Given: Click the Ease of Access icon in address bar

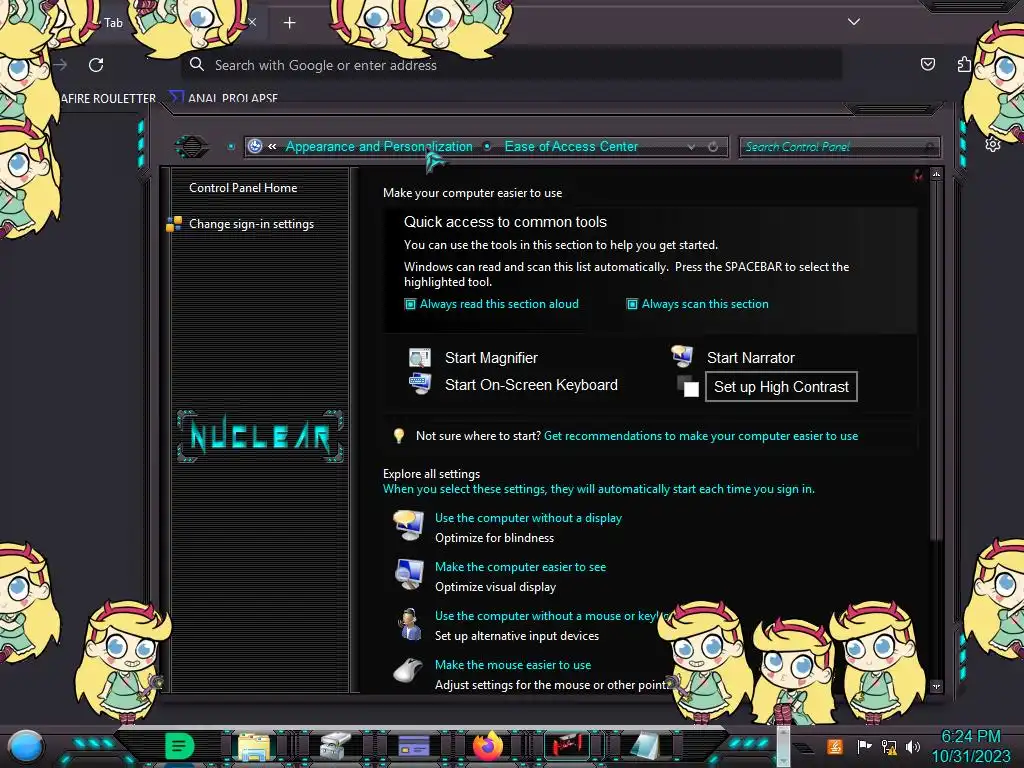Looking at the screenshot, I should pyautogui.click(x=255, y=146).
